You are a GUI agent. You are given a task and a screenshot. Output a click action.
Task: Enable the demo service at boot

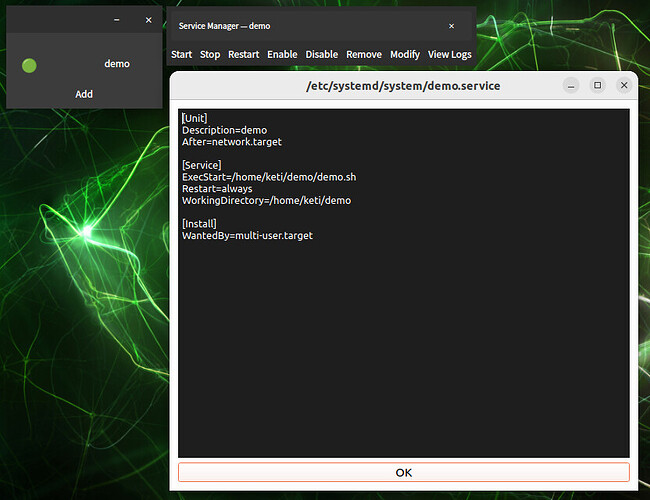[x=282, y=55]
